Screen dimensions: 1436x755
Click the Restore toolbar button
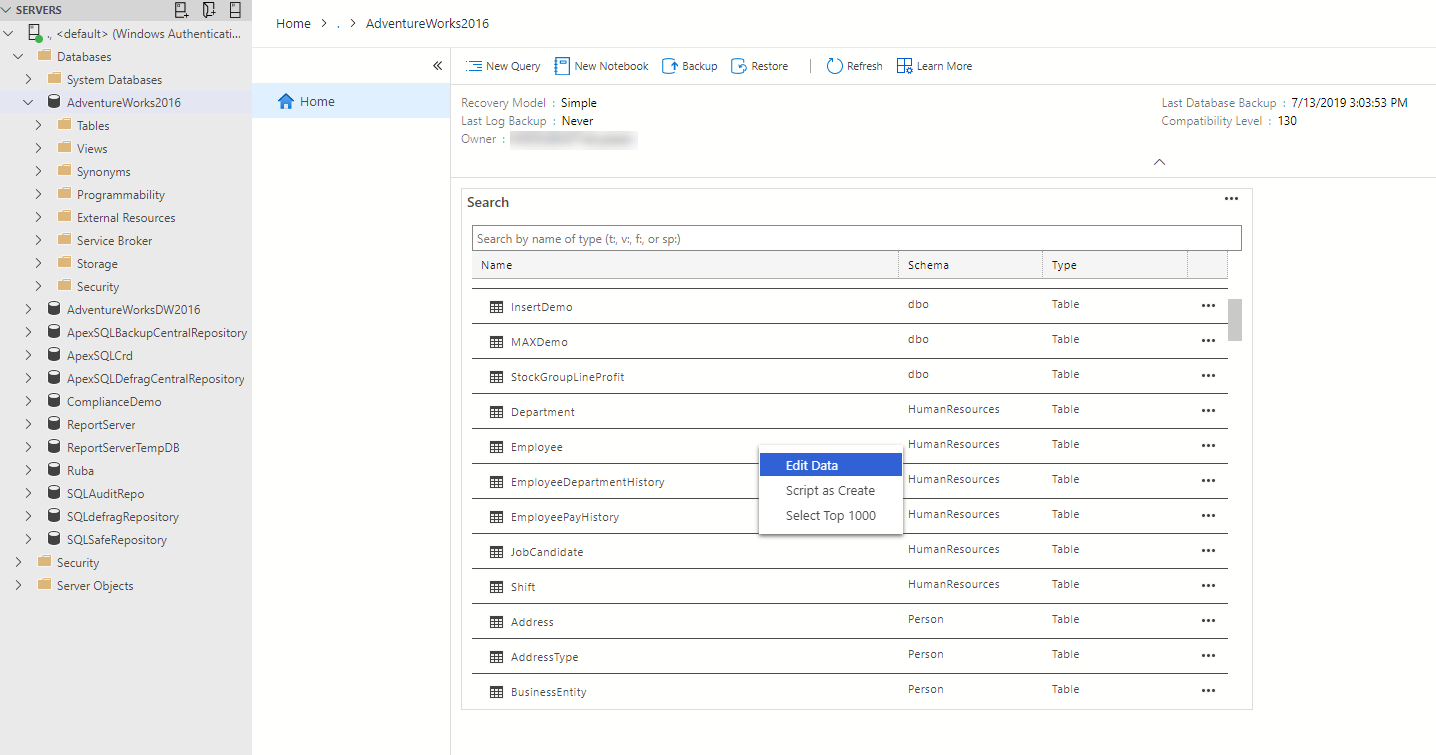tap(759, 66)
